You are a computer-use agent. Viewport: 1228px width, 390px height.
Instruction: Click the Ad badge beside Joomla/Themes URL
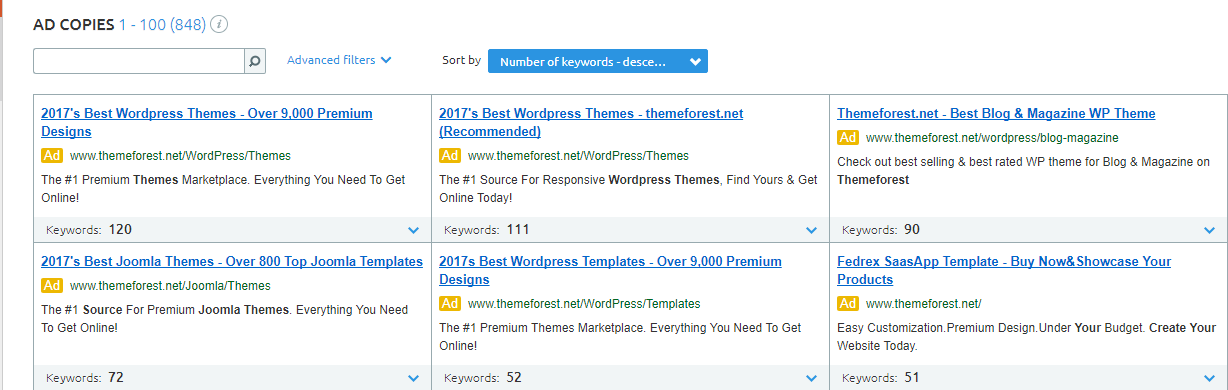click(x=52, y=286)
